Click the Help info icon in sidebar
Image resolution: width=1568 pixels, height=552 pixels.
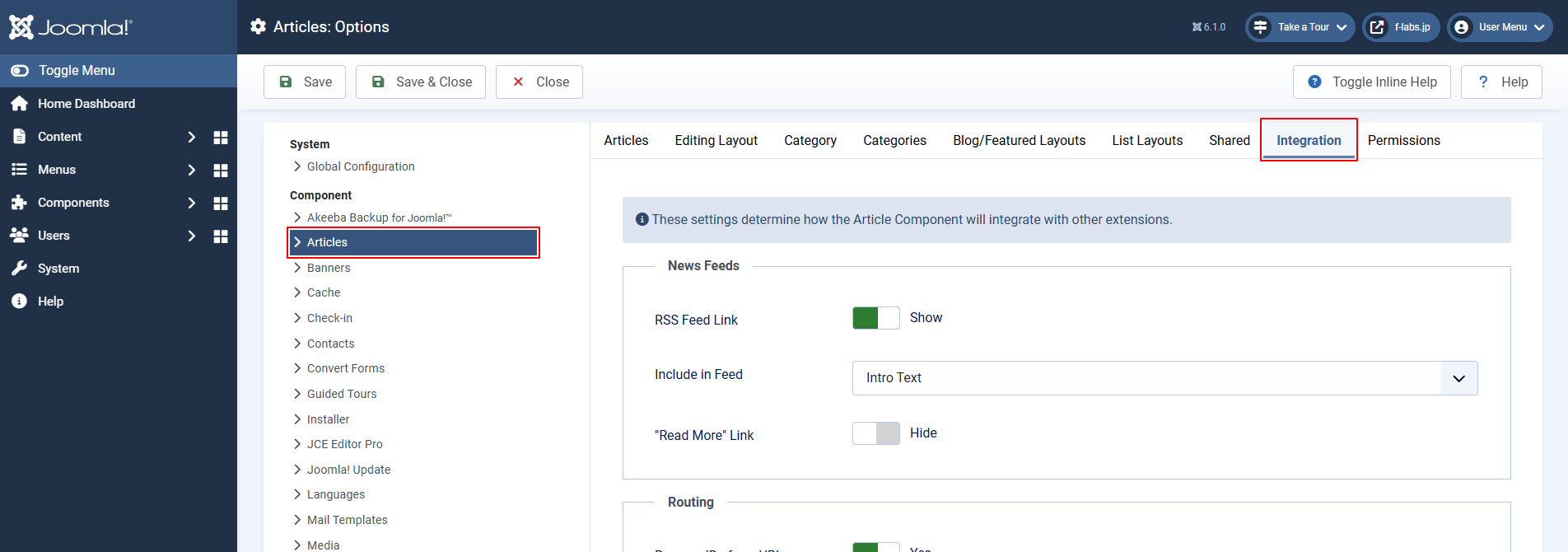click(20, 302)
